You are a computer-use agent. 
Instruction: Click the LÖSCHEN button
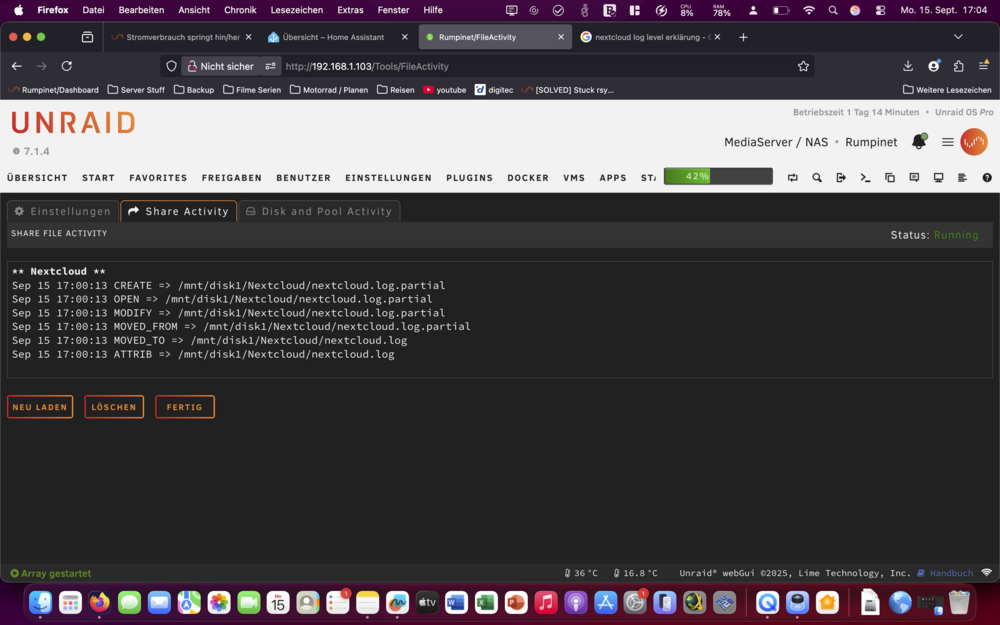[x=114, y=407]
